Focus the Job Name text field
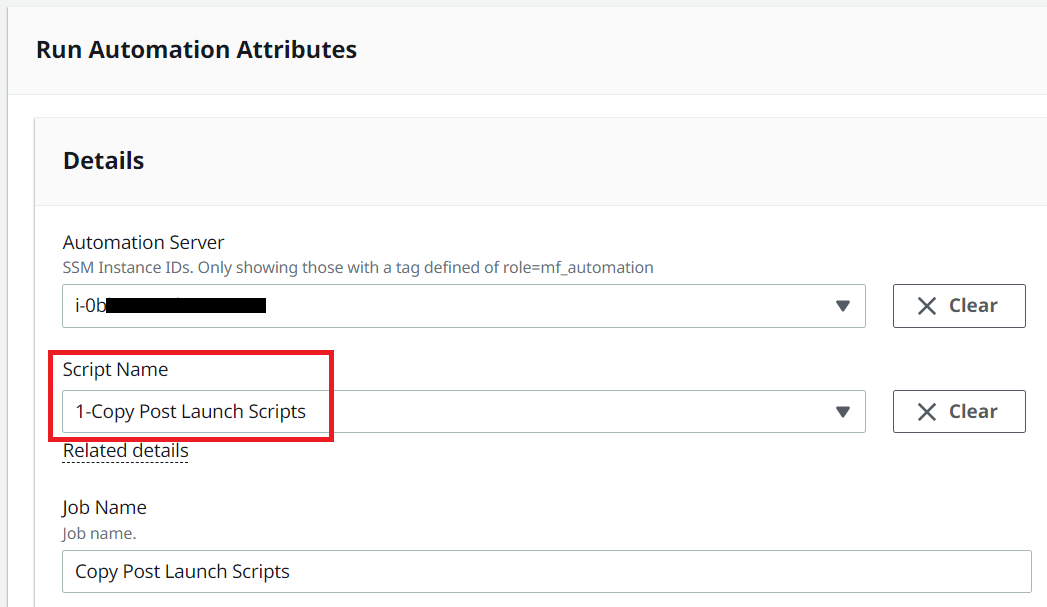The image size is (1047, 607). [547, 572]
